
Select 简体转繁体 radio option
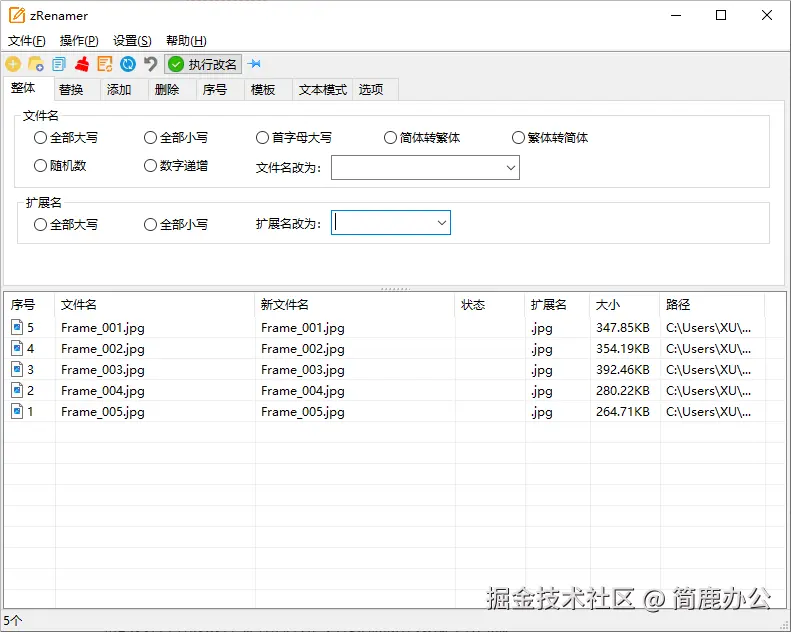(x=390, y=138)
